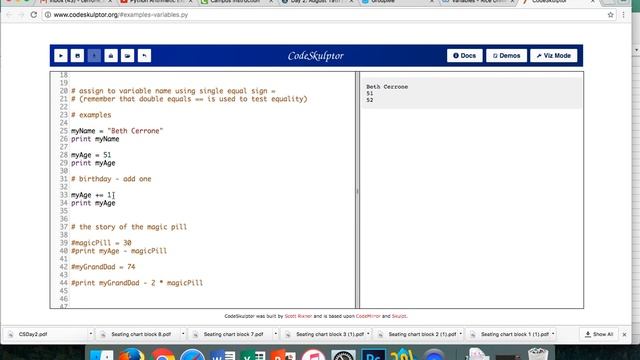Click the site info icon in address bar
This screenshot has height=360, width=640.
48,15
